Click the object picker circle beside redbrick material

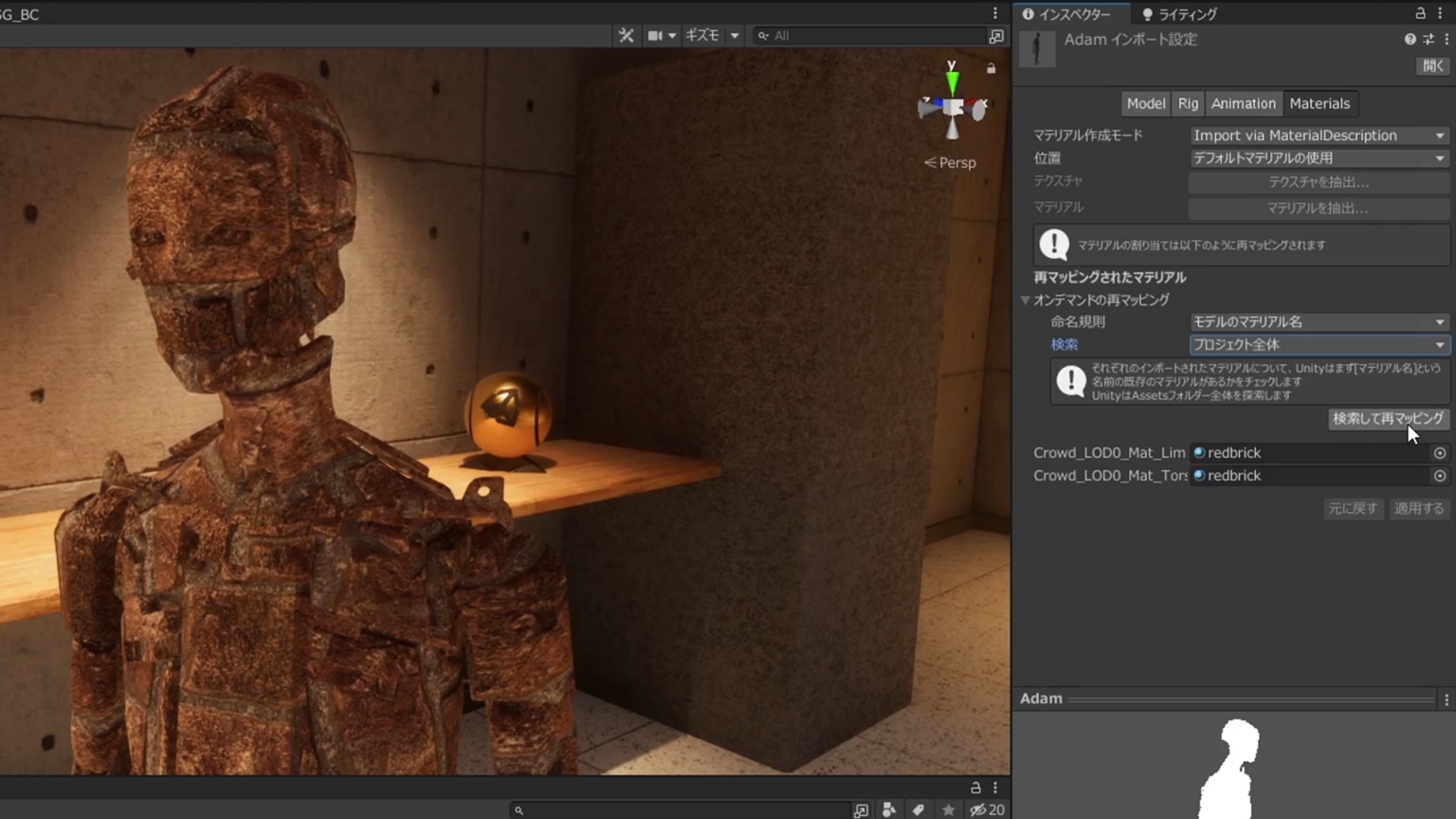click(x=1440, y=453)
